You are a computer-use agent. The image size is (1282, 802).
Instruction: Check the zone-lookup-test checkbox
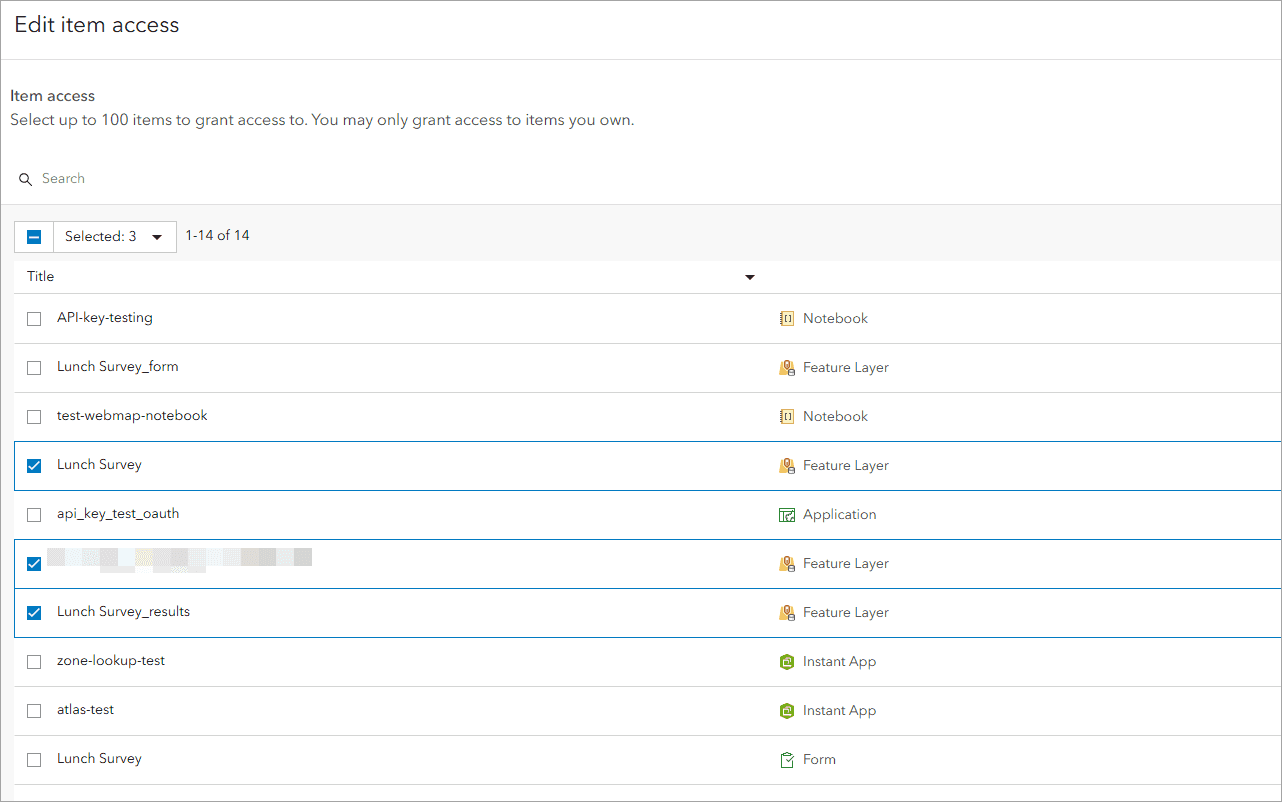click(x=33, y=661)
